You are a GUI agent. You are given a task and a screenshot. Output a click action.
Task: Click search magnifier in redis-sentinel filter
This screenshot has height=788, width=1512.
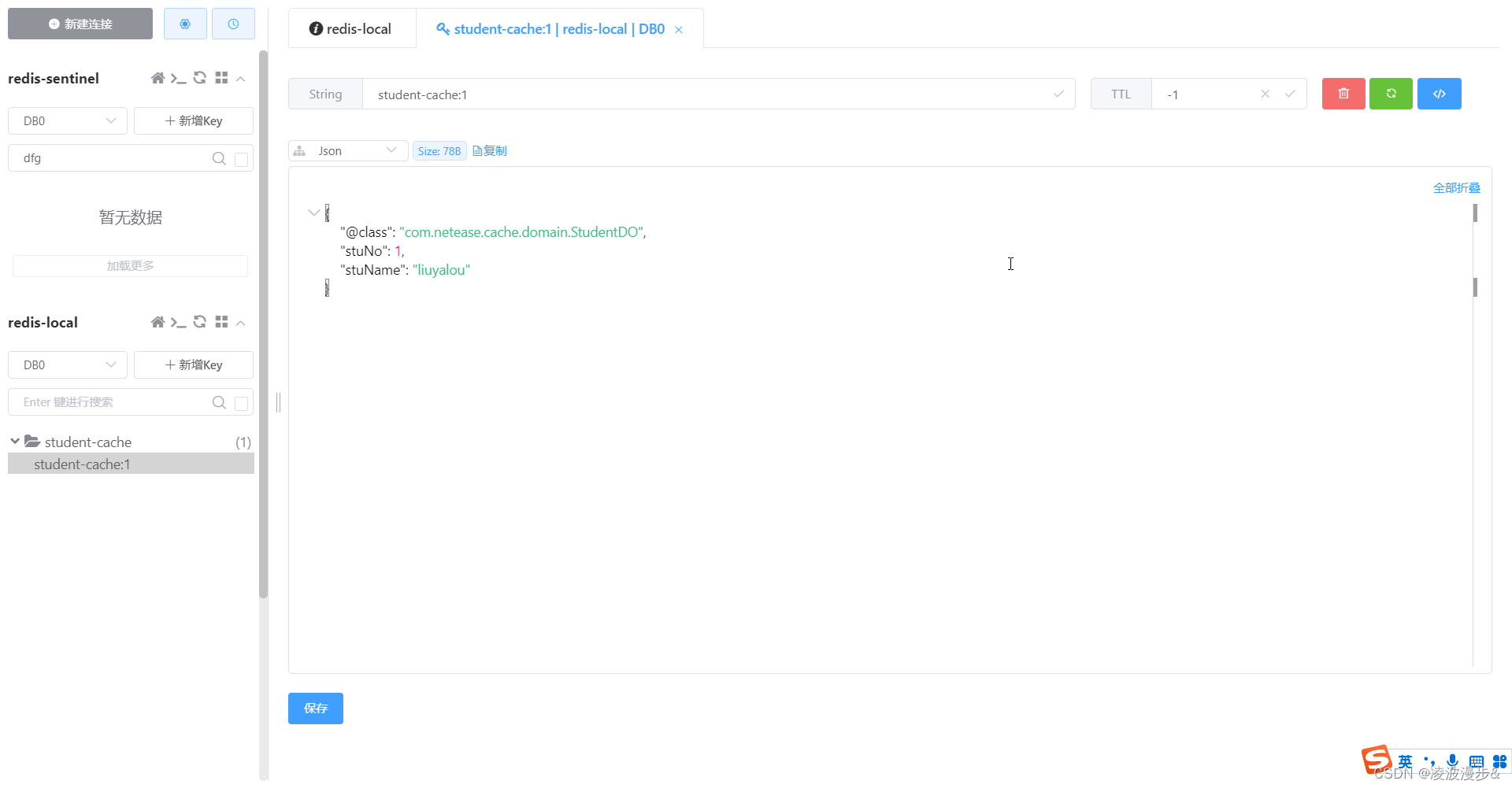pos(219,158)
